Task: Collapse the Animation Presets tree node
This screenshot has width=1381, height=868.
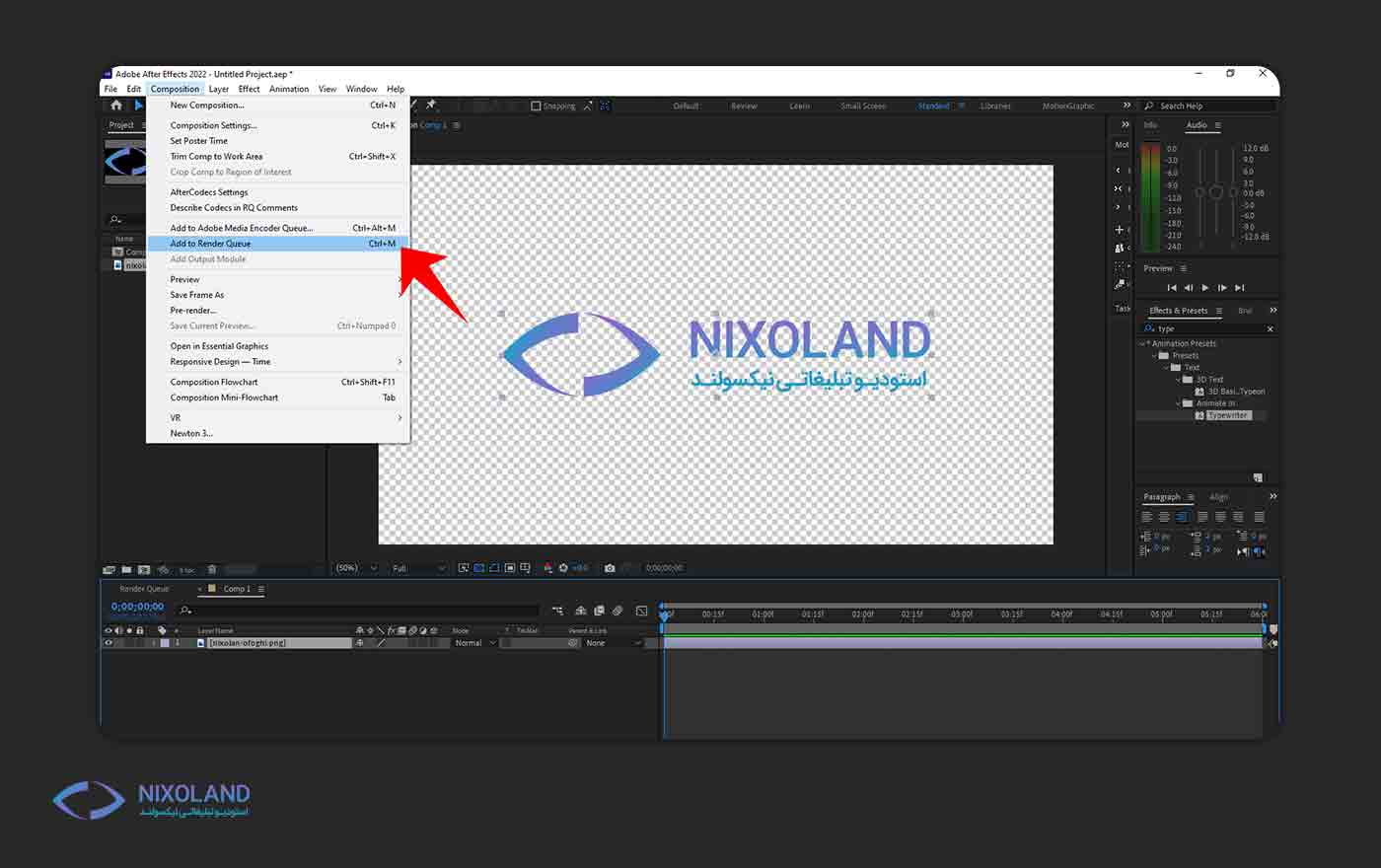Action: (1143, 344)
